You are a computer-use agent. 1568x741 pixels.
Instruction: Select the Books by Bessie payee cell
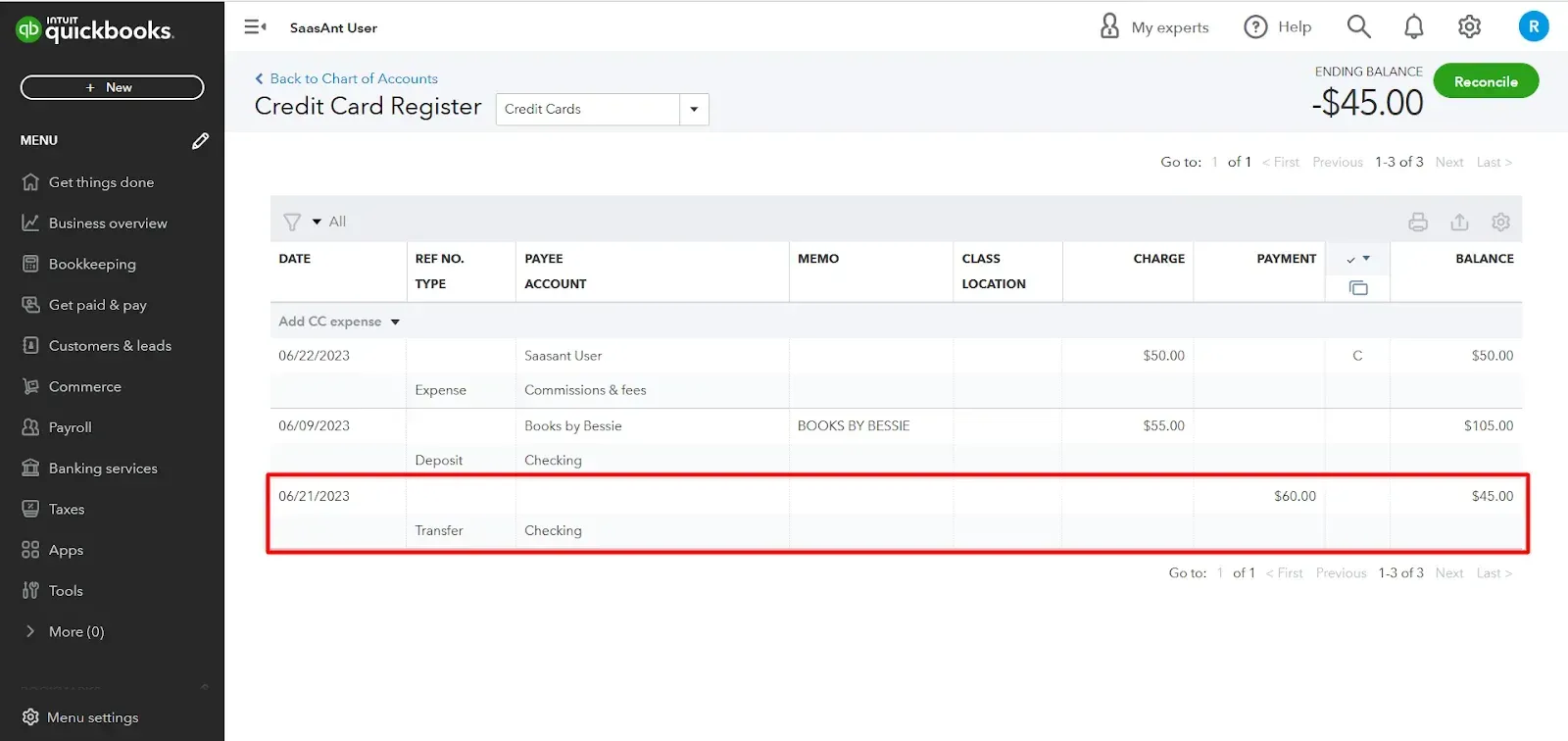573,426
